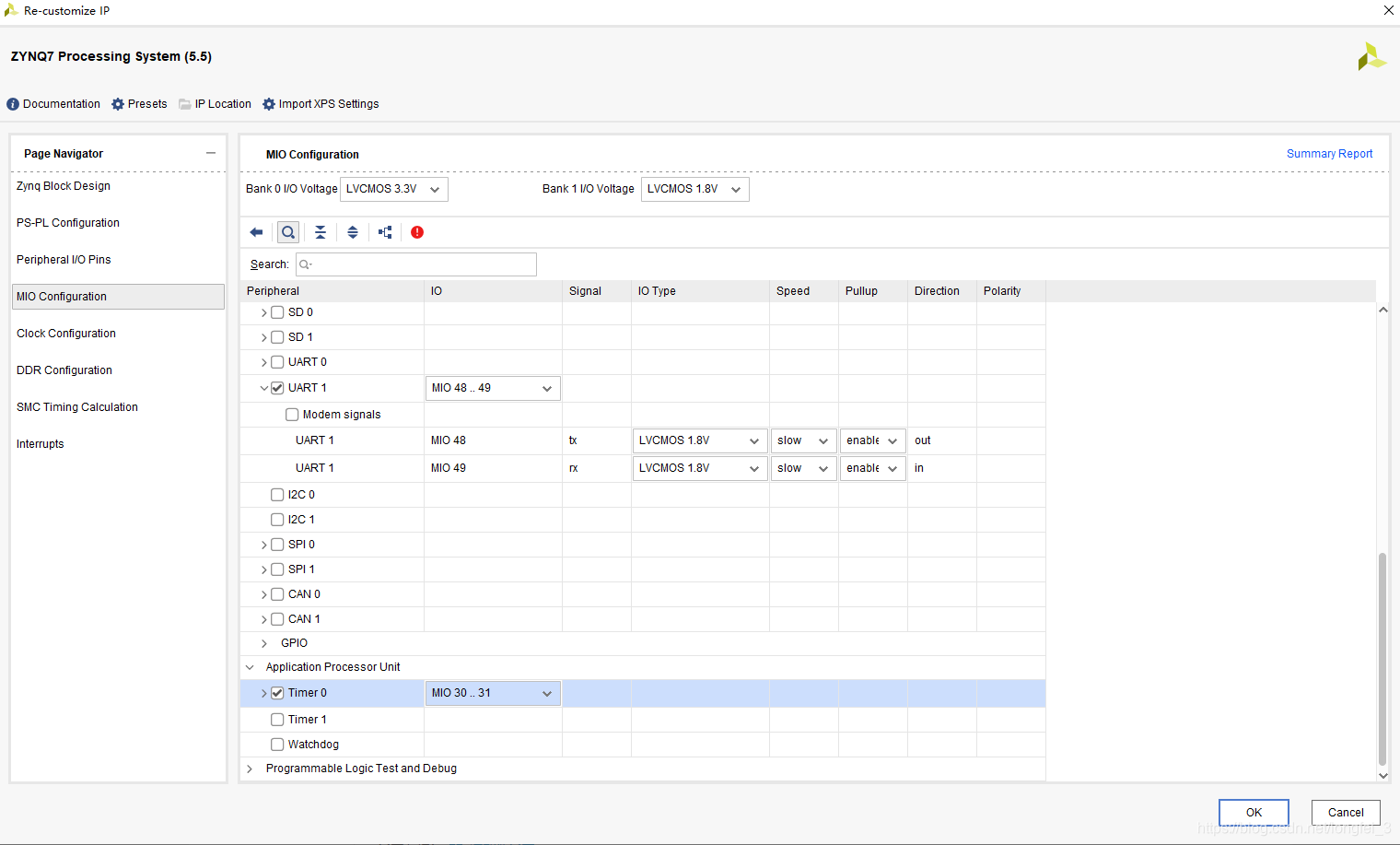The image size is (1400, 845).
Task: Click Import XPS Settings gear
Action: point(321,104)
